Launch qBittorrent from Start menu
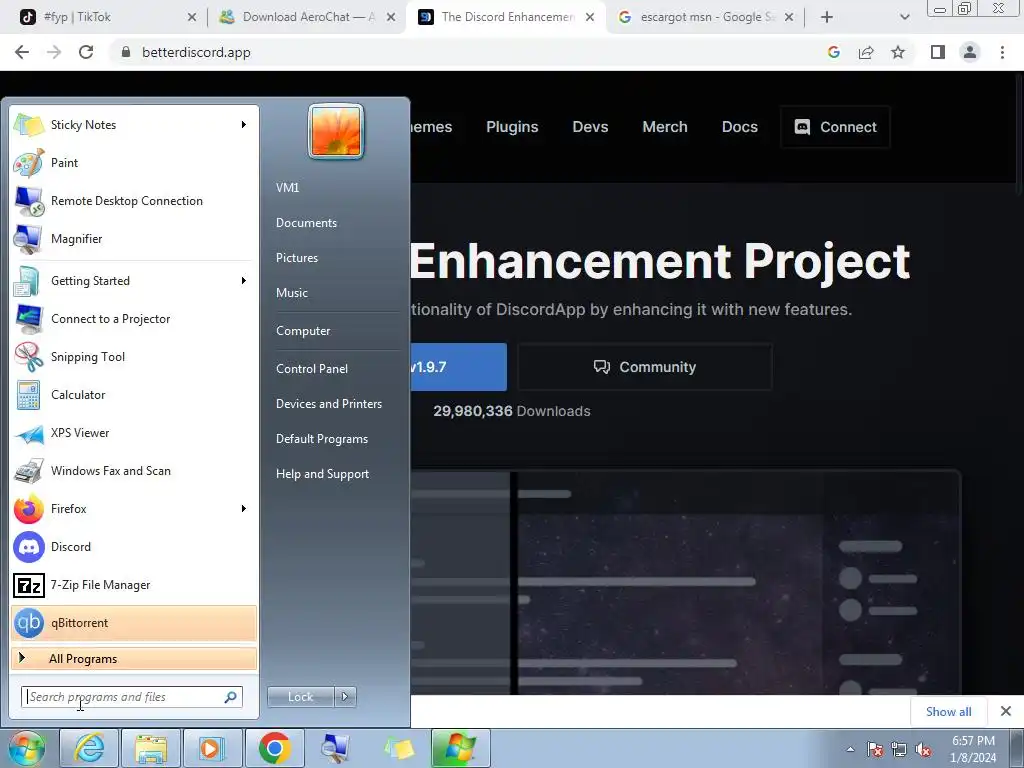 click(134, 622)
